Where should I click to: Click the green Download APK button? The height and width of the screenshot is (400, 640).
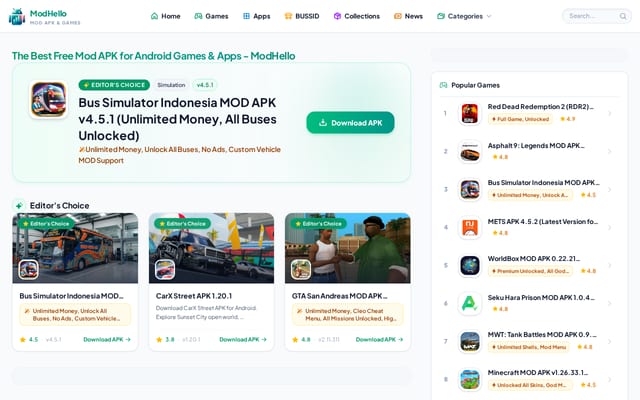[350, 122]
